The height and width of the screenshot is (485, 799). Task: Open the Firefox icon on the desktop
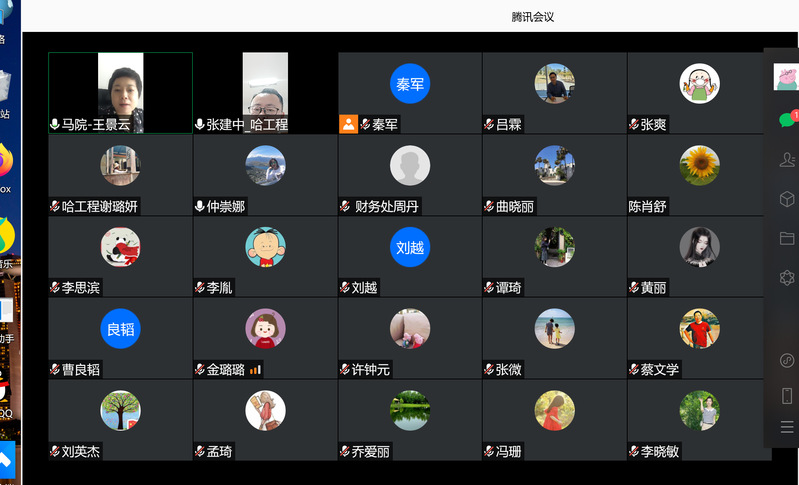click(5, 162)
